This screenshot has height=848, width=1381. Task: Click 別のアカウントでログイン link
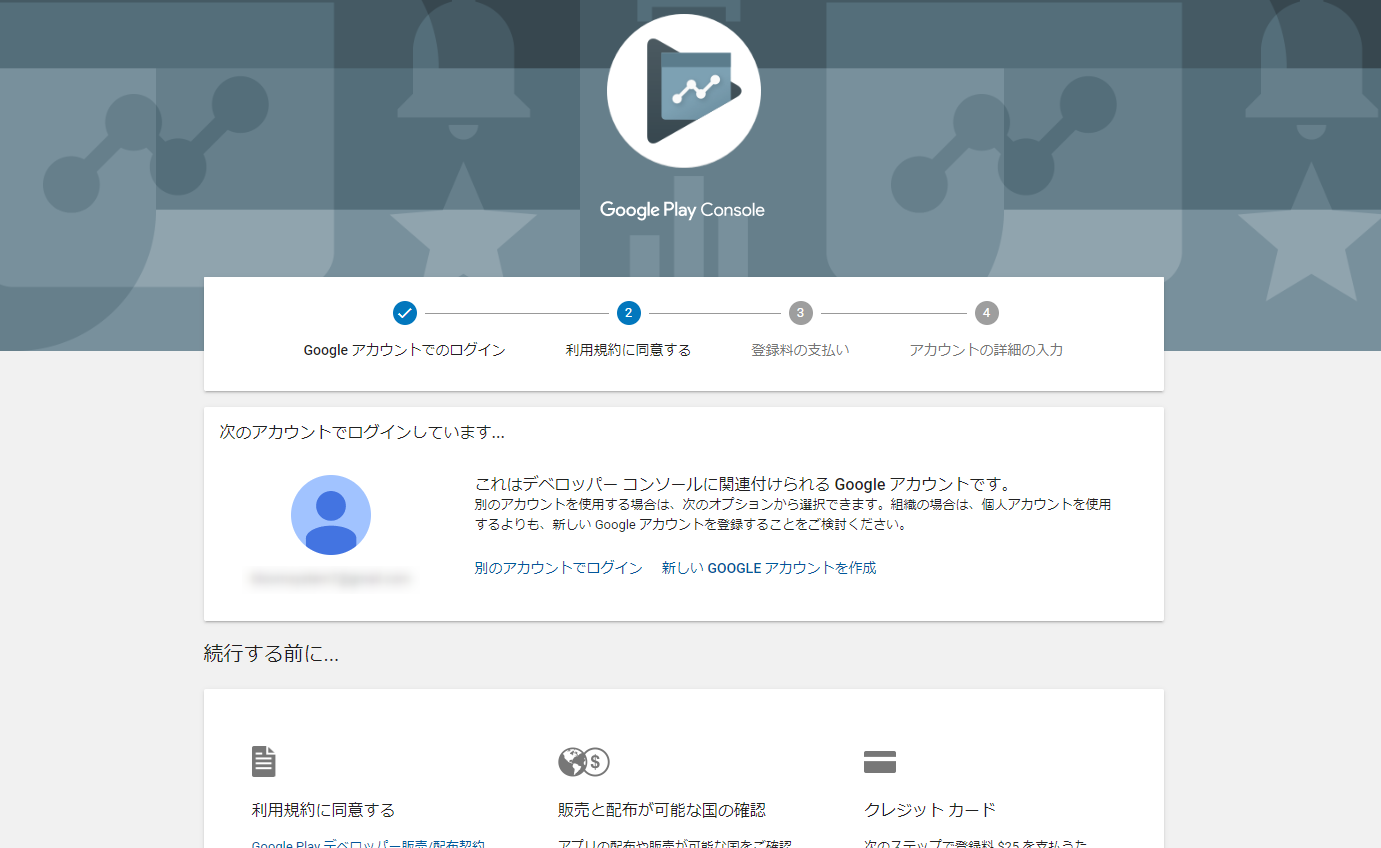tap(558, 568)
